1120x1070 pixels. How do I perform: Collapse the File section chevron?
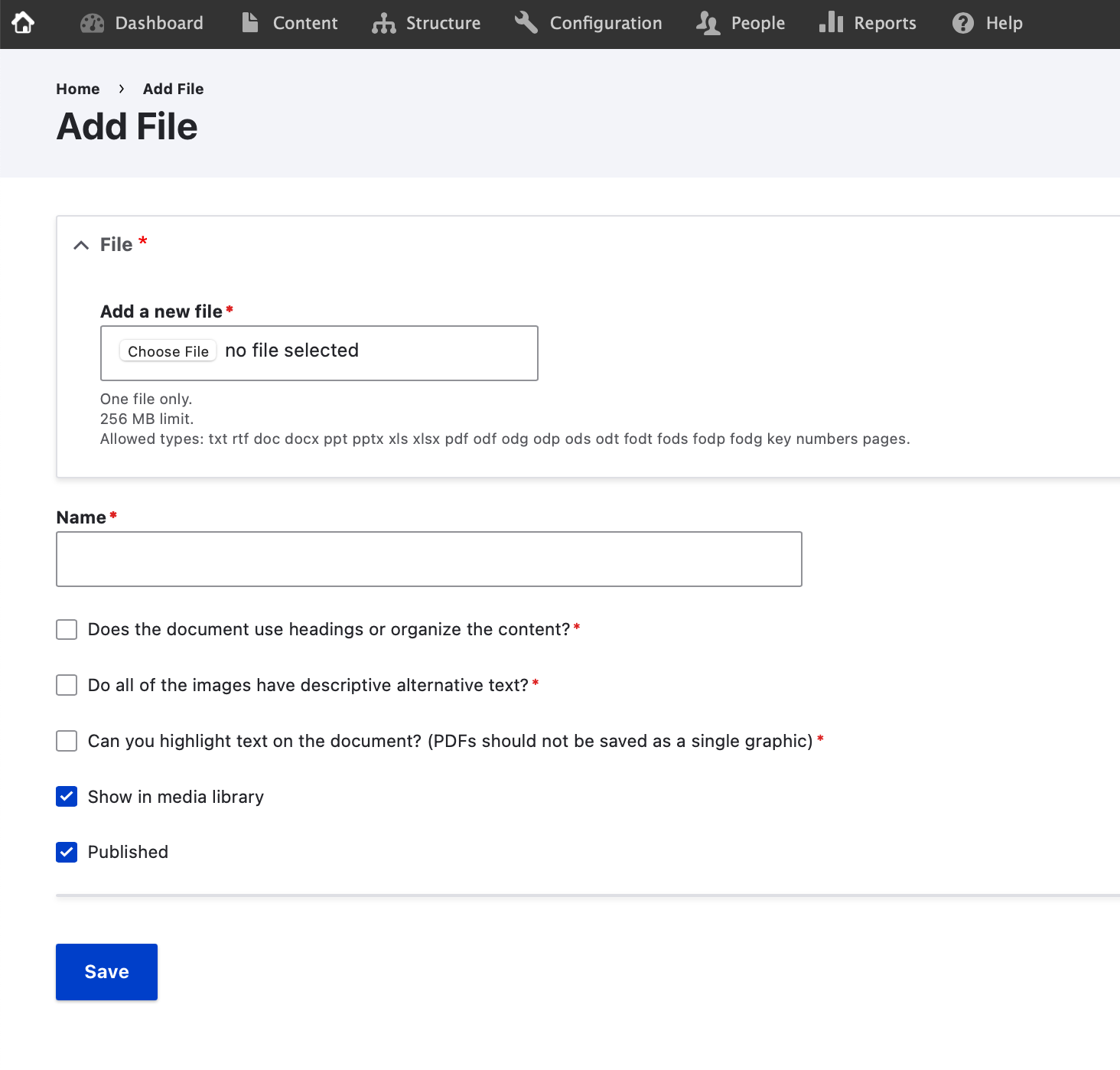point(81,245)
